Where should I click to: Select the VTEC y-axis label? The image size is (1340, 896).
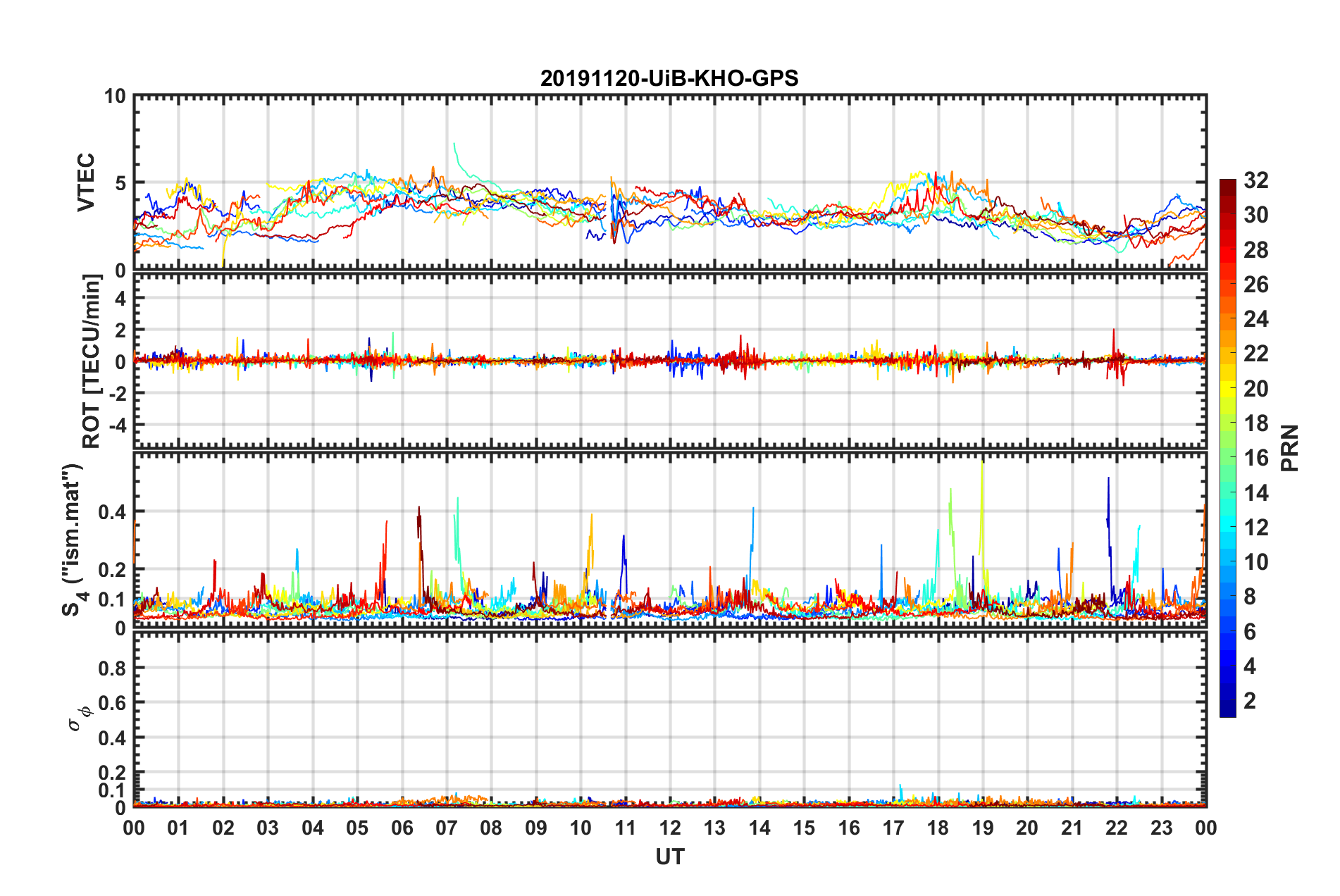point(86,182)
